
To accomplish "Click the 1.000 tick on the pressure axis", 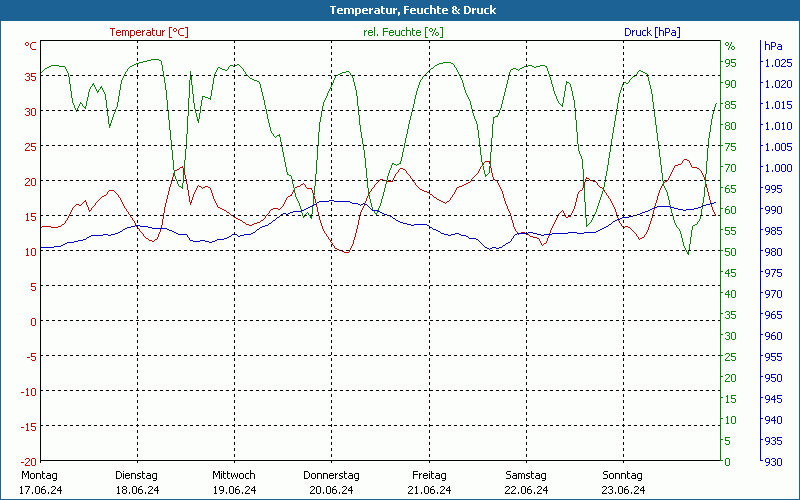I will click(x=778, y=168).
